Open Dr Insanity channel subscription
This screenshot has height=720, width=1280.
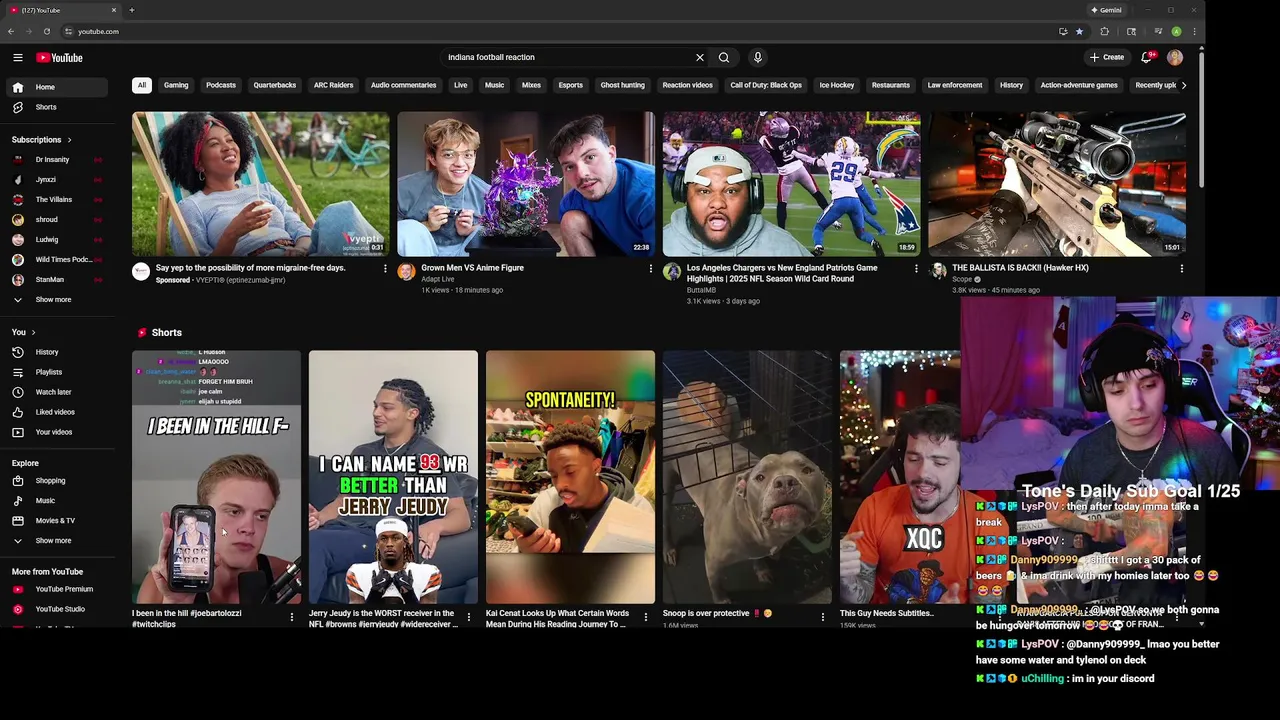(x=55, y=160)
